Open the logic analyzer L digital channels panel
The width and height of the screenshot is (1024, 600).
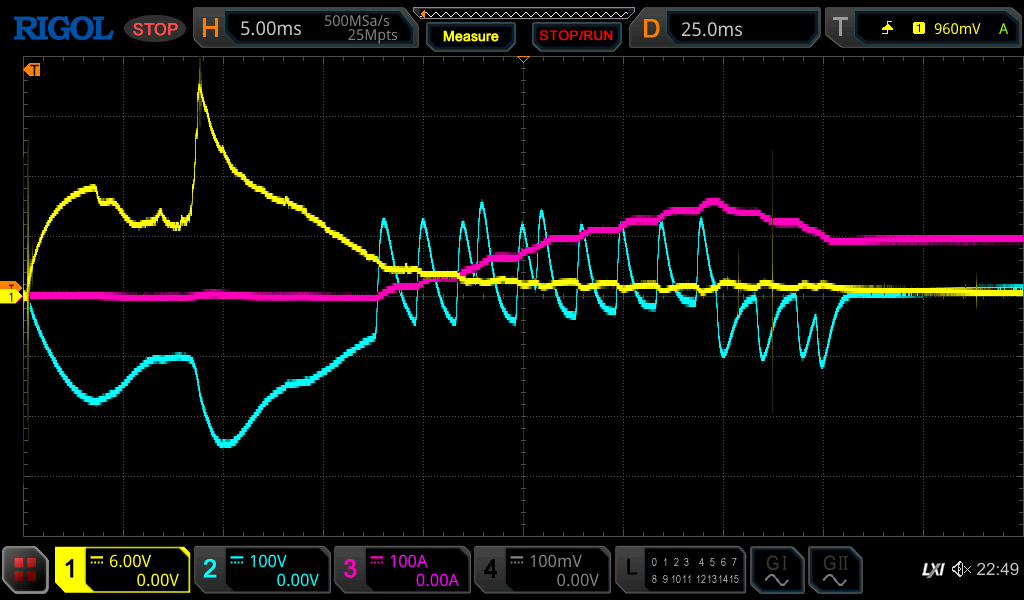coord(681,570)
